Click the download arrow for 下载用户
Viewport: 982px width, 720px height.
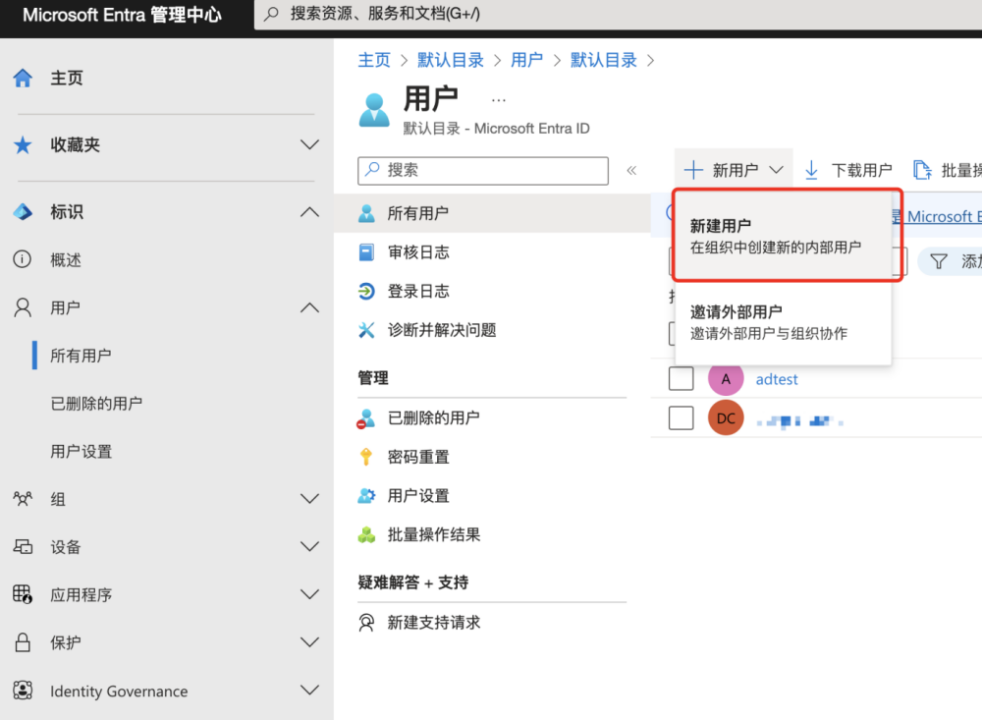coord(811,170)
